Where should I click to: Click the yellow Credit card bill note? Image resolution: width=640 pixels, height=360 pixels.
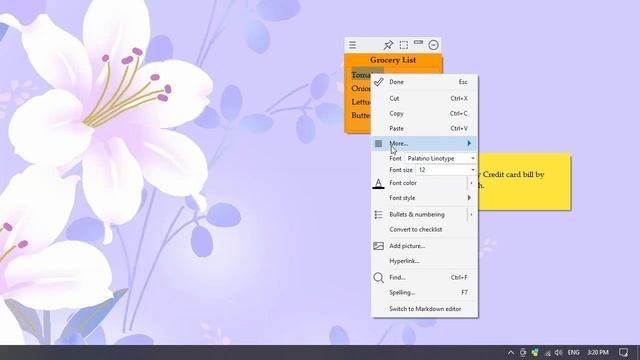pos(524,182)
